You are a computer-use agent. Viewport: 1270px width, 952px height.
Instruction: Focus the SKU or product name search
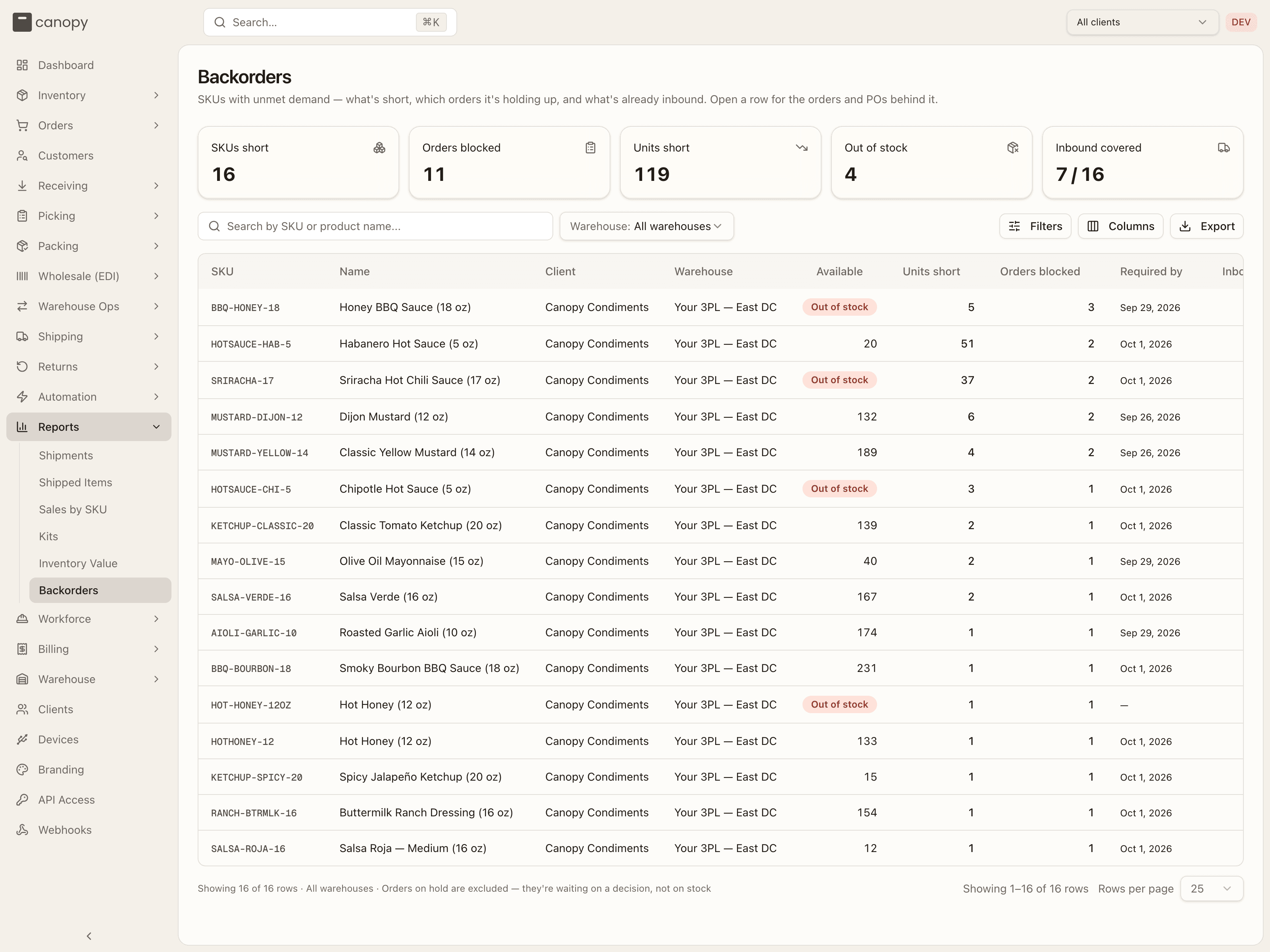click(x=375, y=226)
